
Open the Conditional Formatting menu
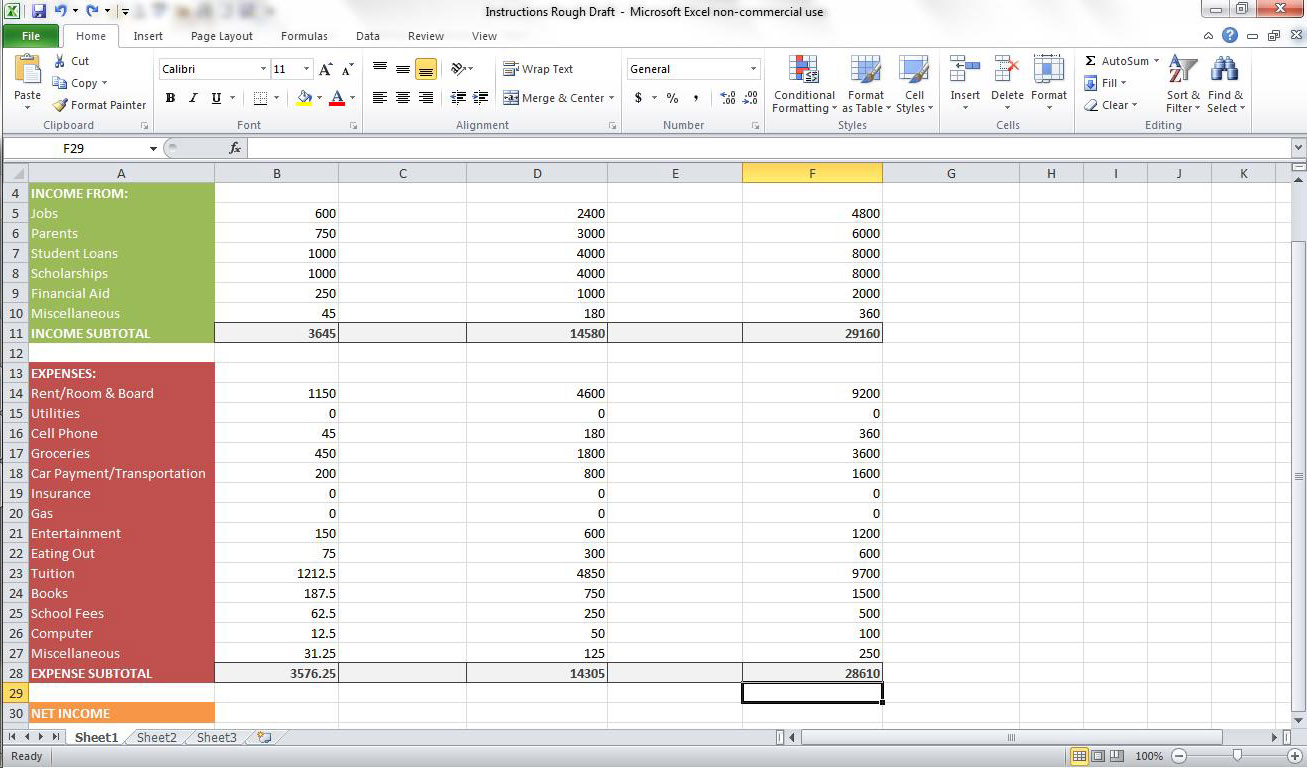tap(803, 84)
